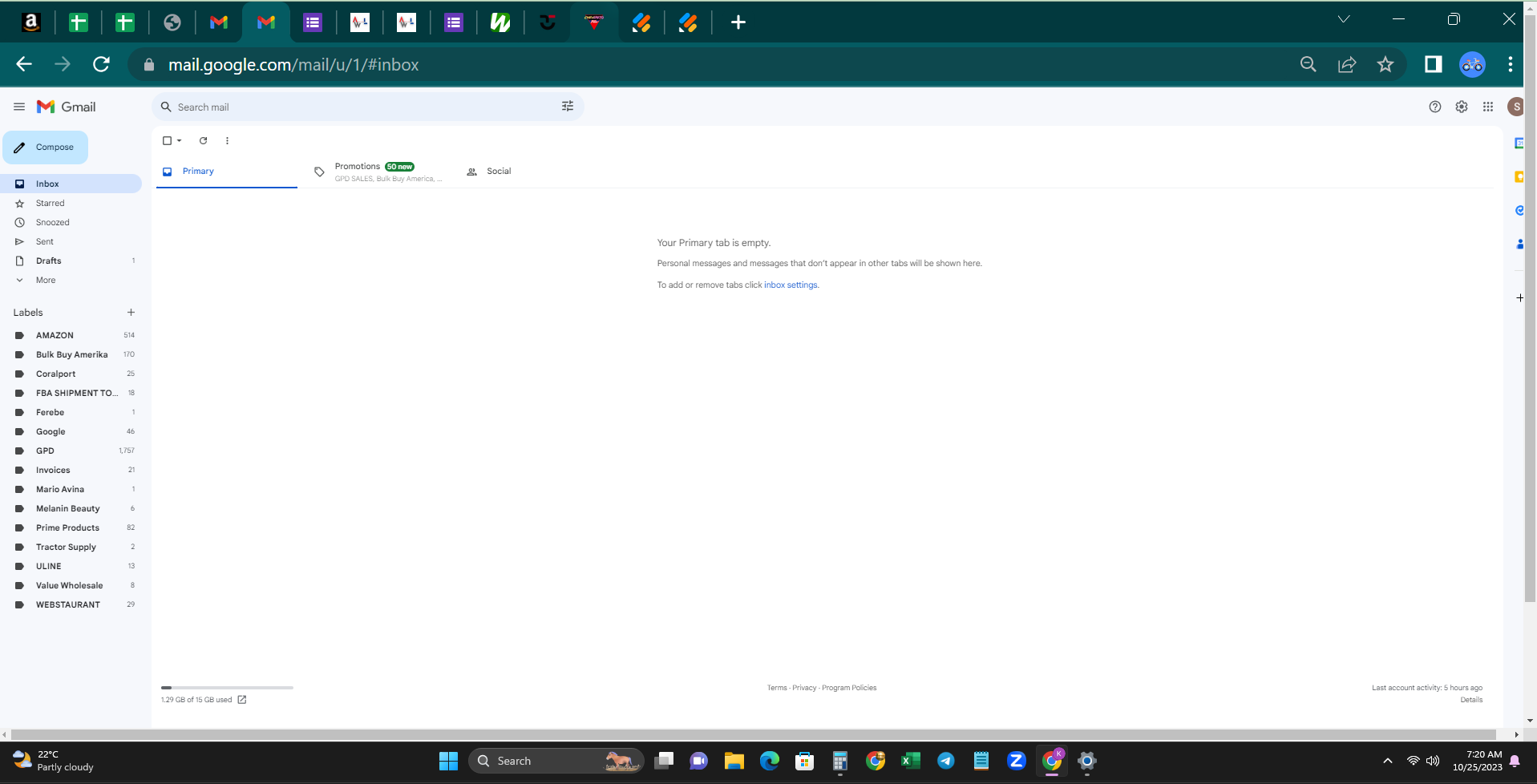Reload the page in Chrome
Image resolution: width=1537 pixels, height=784 pixels.
(101, 64)
